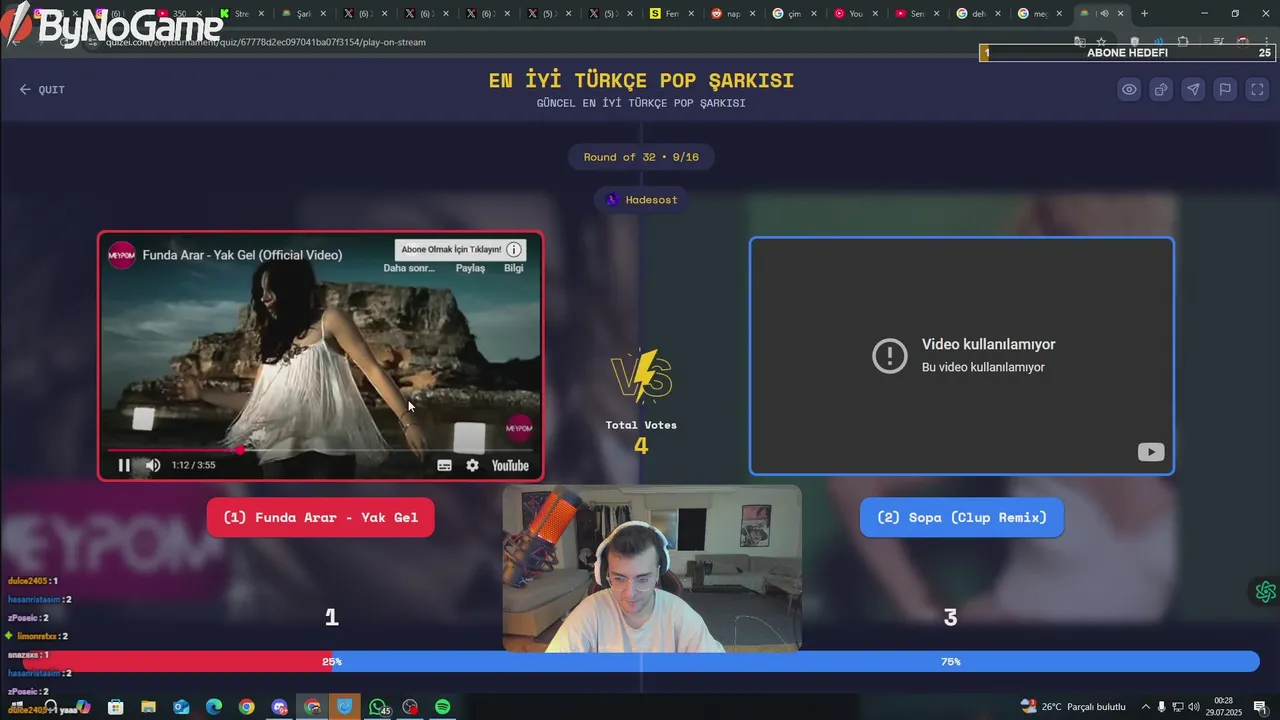Open Spotify from taskbar
Image resolution: width=1280 pixels, height=720 pixels.
[x=443, y=707]
